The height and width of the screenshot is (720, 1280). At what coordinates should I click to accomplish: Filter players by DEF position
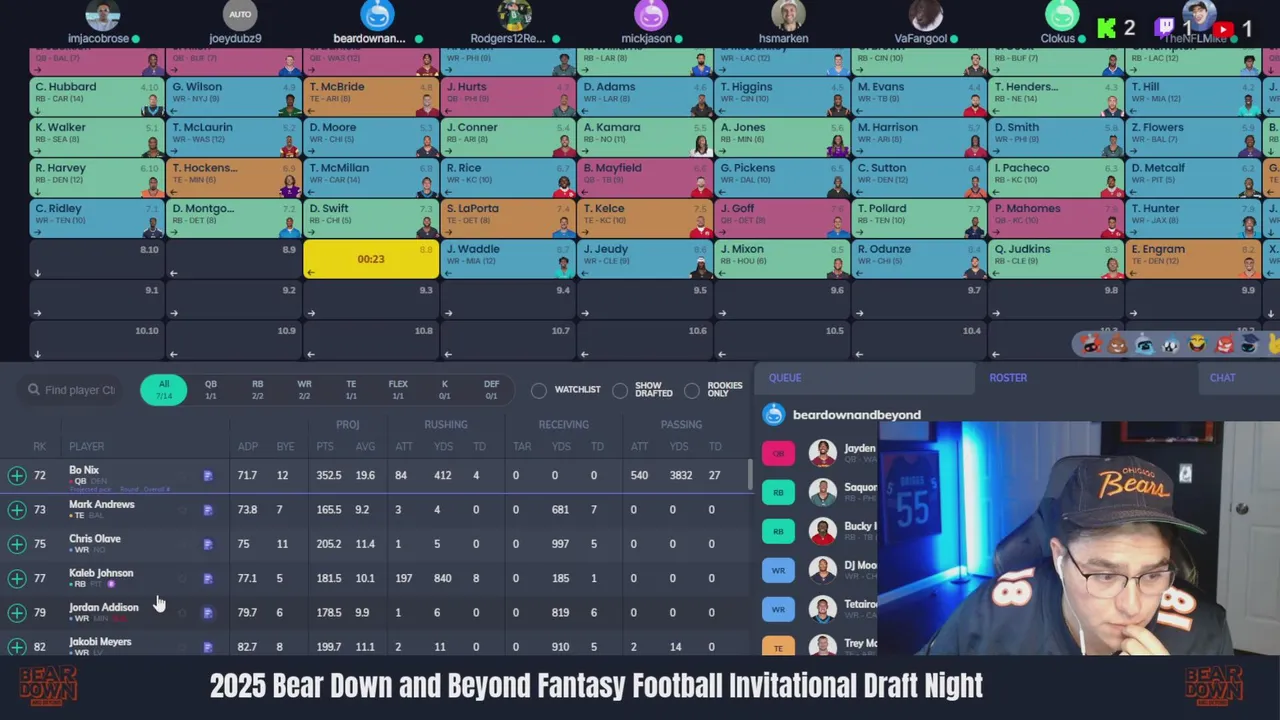click(491, 390)
